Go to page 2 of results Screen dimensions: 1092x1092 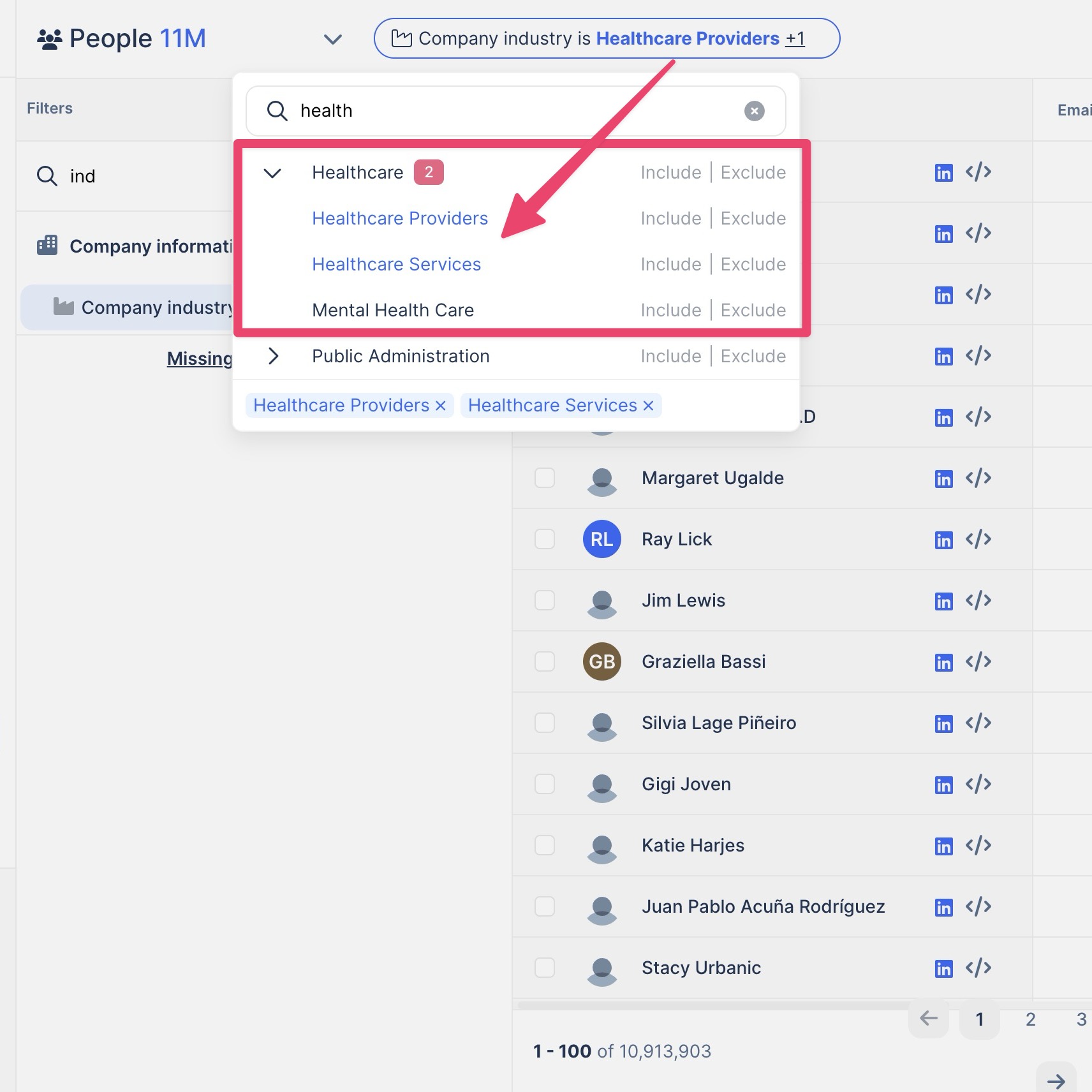1030,1019
